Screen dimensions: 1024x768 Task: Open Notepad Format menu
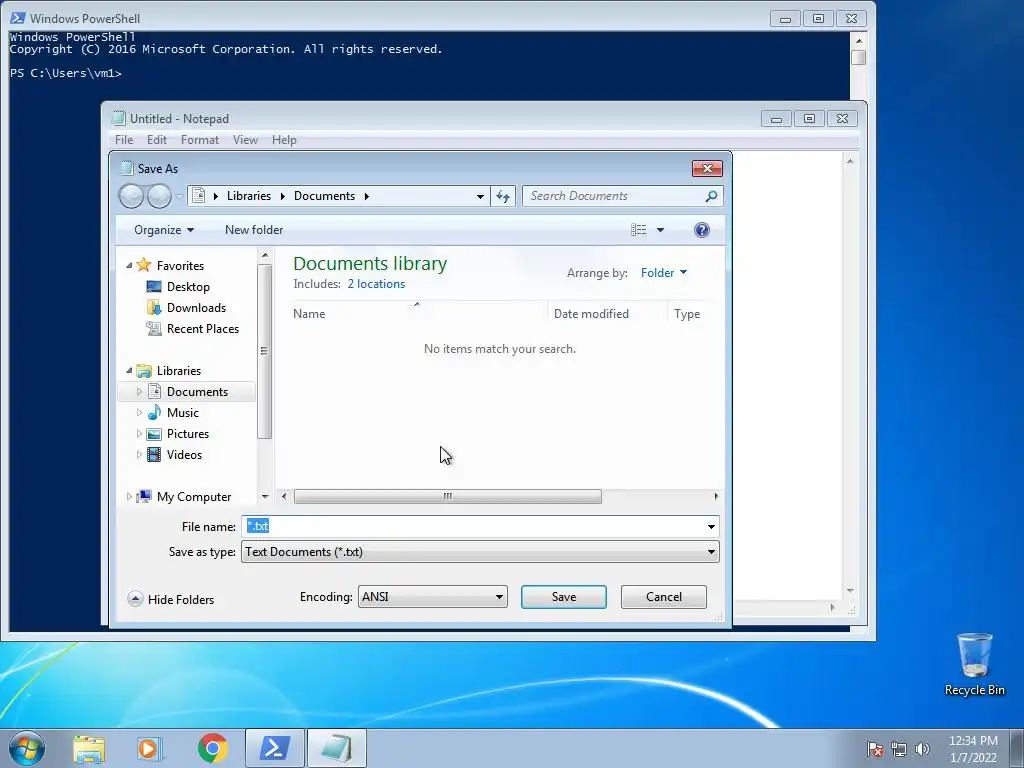click(200, 140)
